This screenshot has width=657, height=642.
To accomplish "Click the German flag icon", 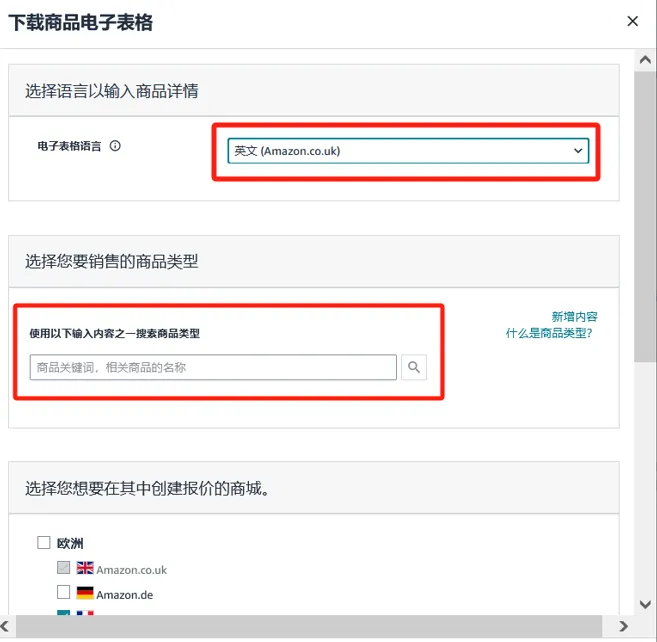I will (85, 593).
